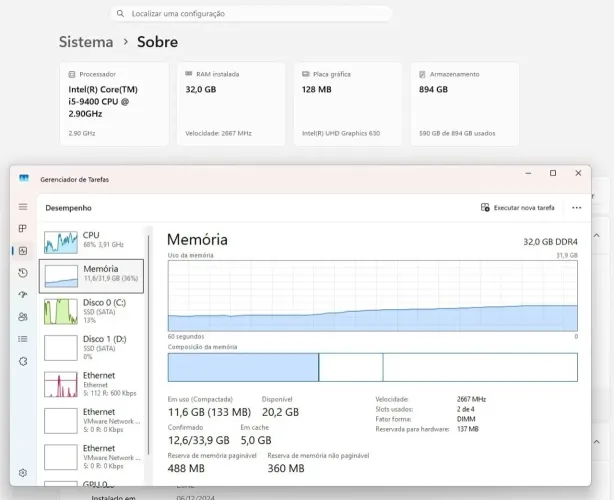Click the '2 de 4' slots used value
Image resolution: width=614 pixels, height=500 pixels.
tap(466, 409)
